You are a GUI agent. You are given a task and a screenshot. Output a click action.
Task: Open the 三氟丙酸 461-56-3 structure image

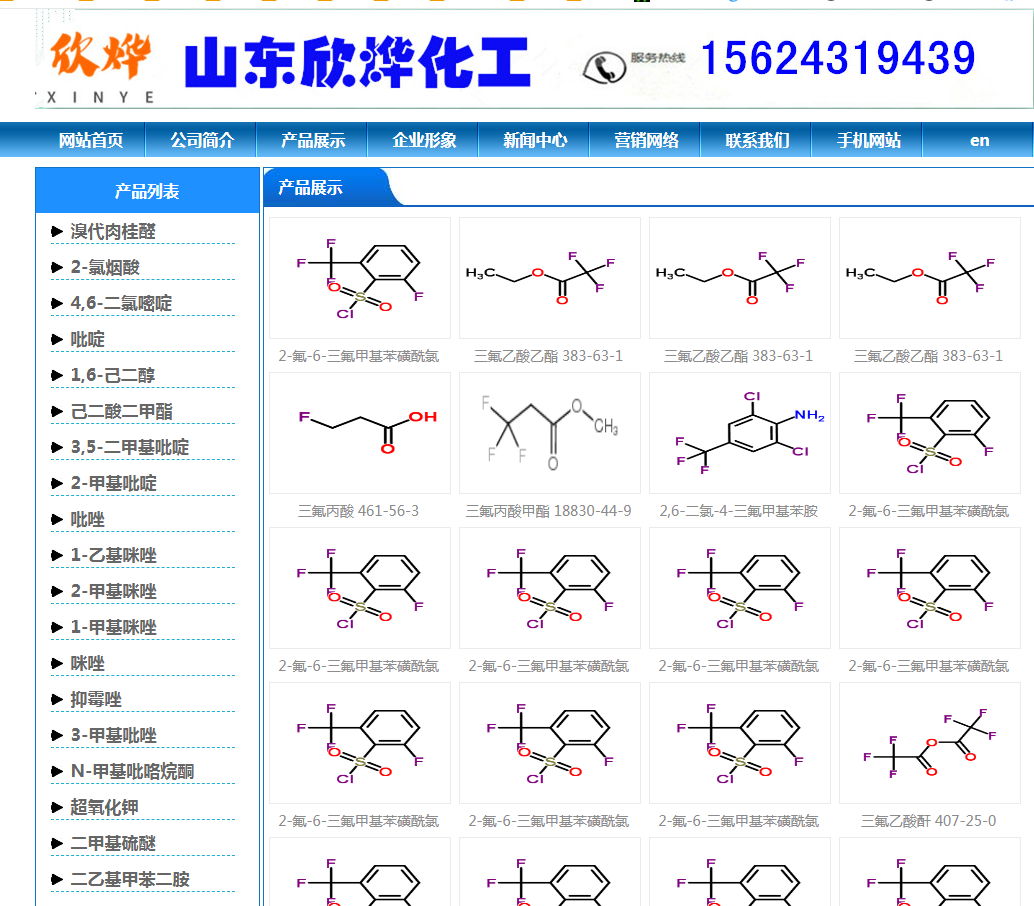point(359,433)
